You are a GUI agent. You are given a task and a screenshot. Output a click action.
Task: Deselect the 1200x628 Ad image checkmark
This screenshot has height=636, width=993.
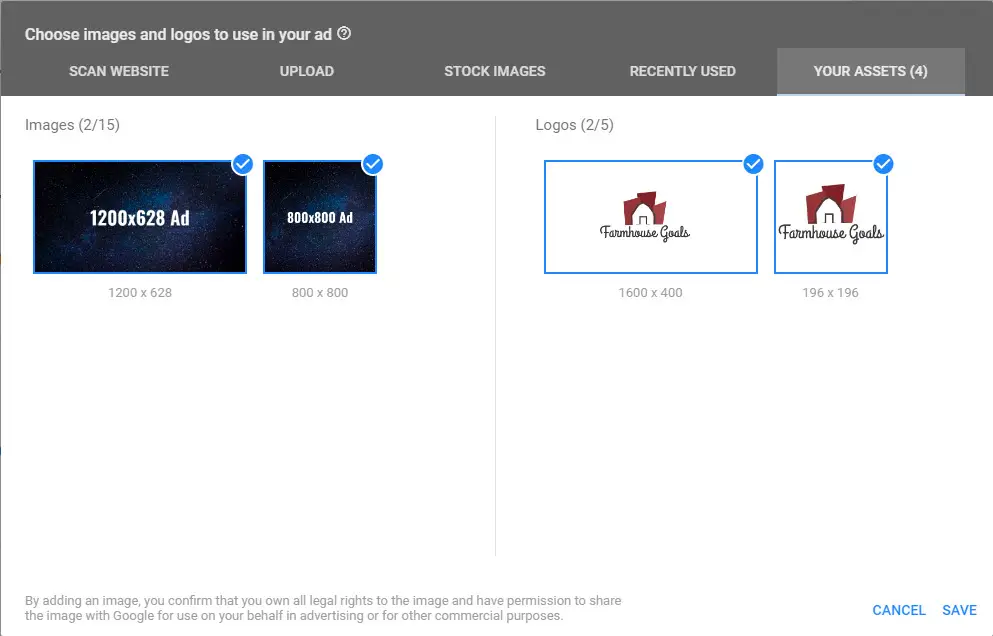242,166
